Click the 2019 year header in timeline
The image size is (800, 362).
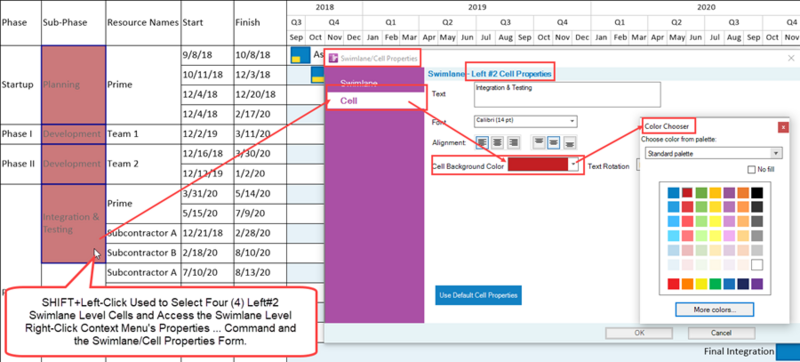(477, 8)
